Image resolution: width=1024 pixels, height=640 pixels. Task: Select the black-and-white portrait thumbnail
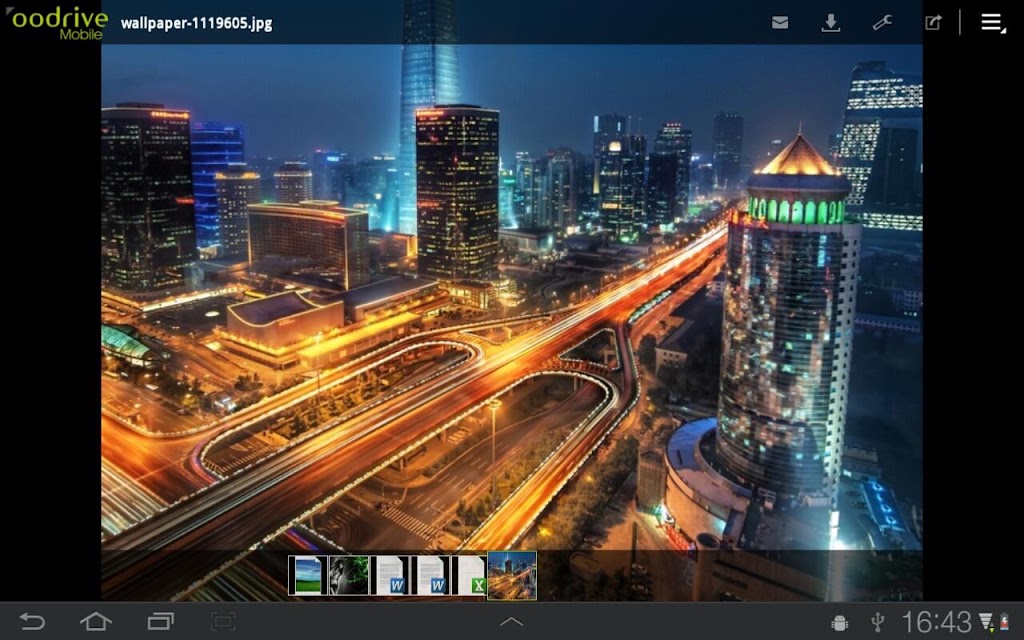coord(349,575)
